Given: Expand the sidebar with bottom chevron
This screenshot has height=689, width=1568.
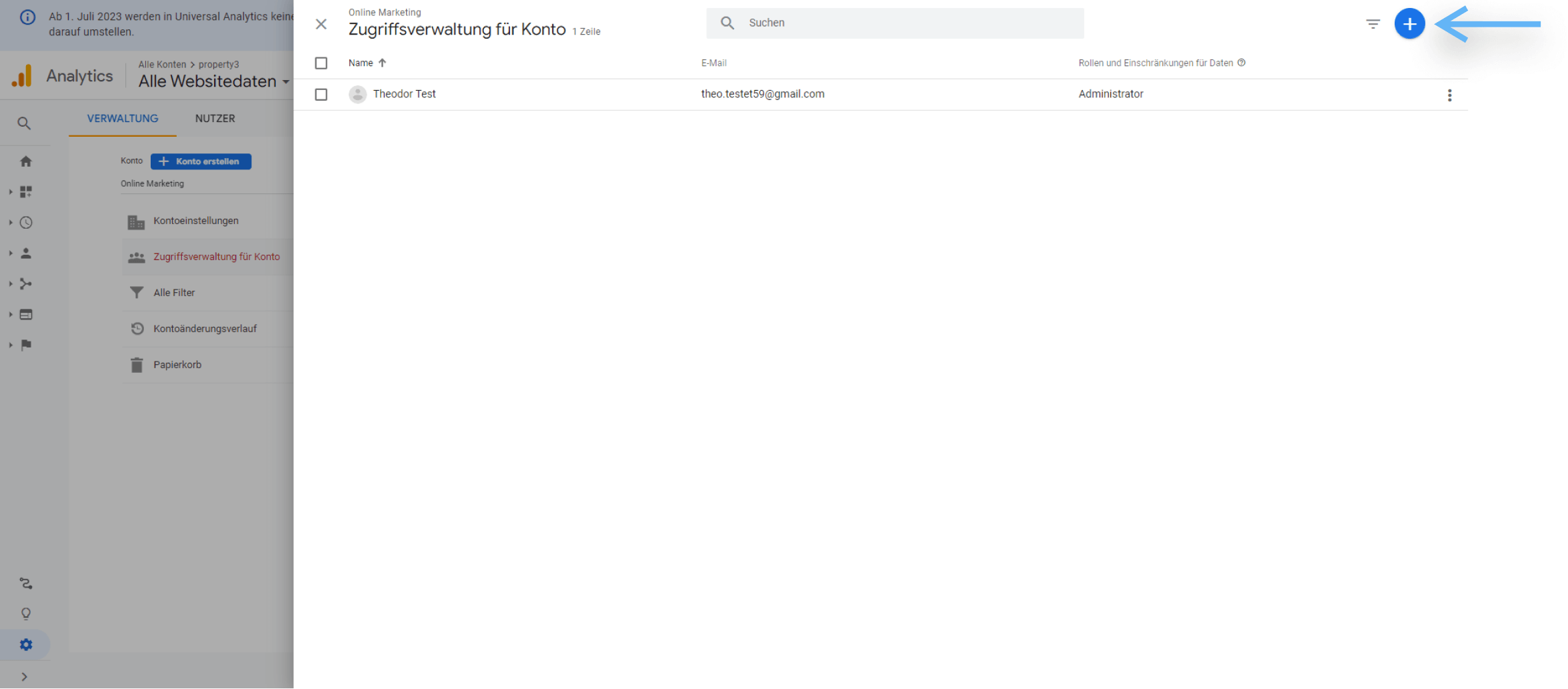Looking at the screenshot, I should [25, 676].
